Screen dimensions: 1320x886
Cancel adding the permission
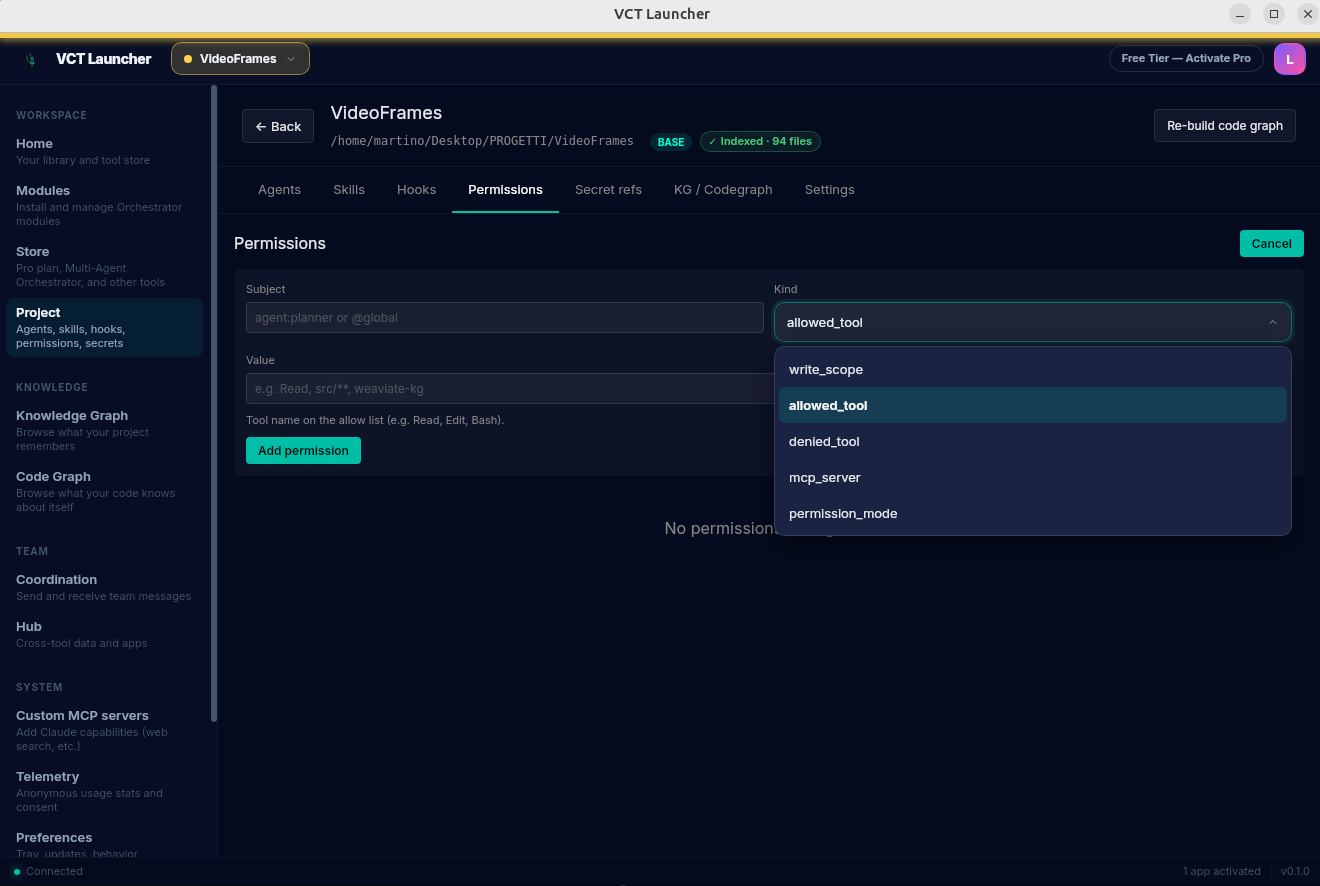point(1271,243)
